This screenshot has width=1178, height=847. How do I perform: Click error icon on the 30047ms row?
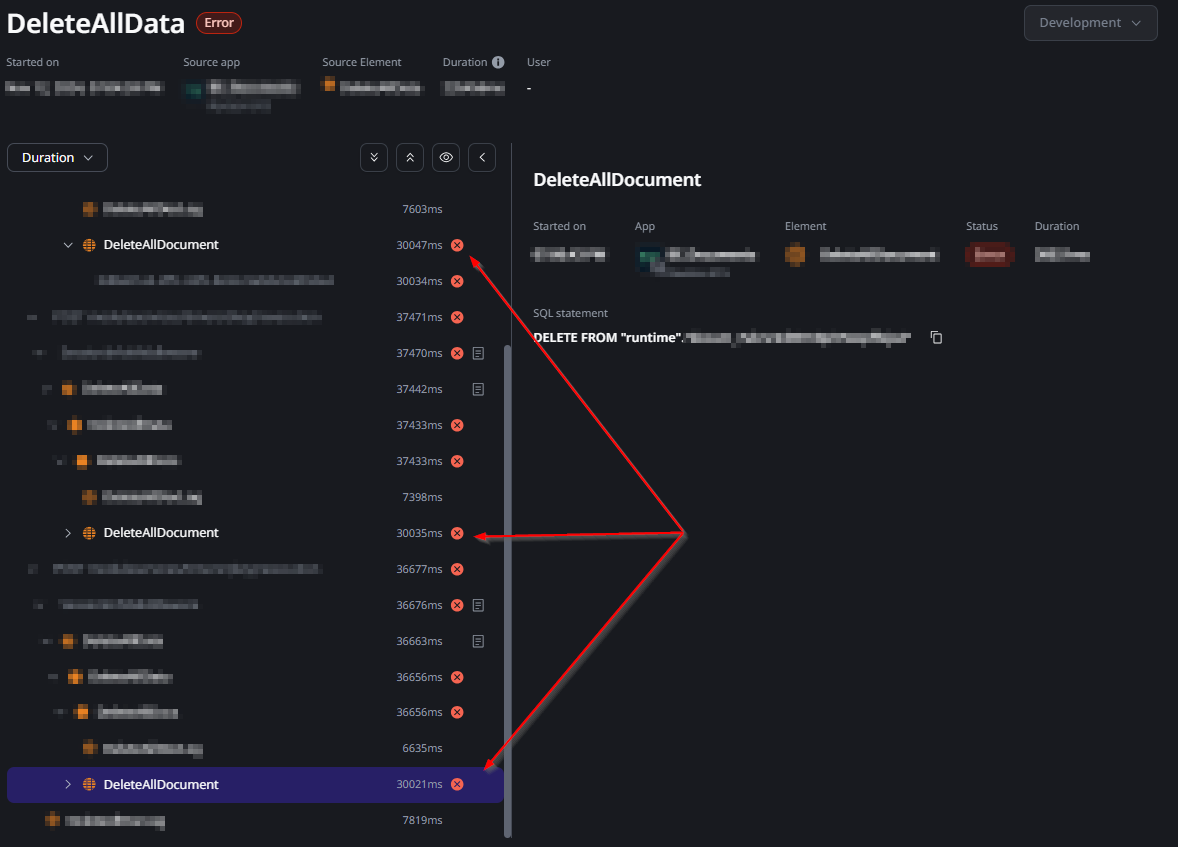click(457, 245)
